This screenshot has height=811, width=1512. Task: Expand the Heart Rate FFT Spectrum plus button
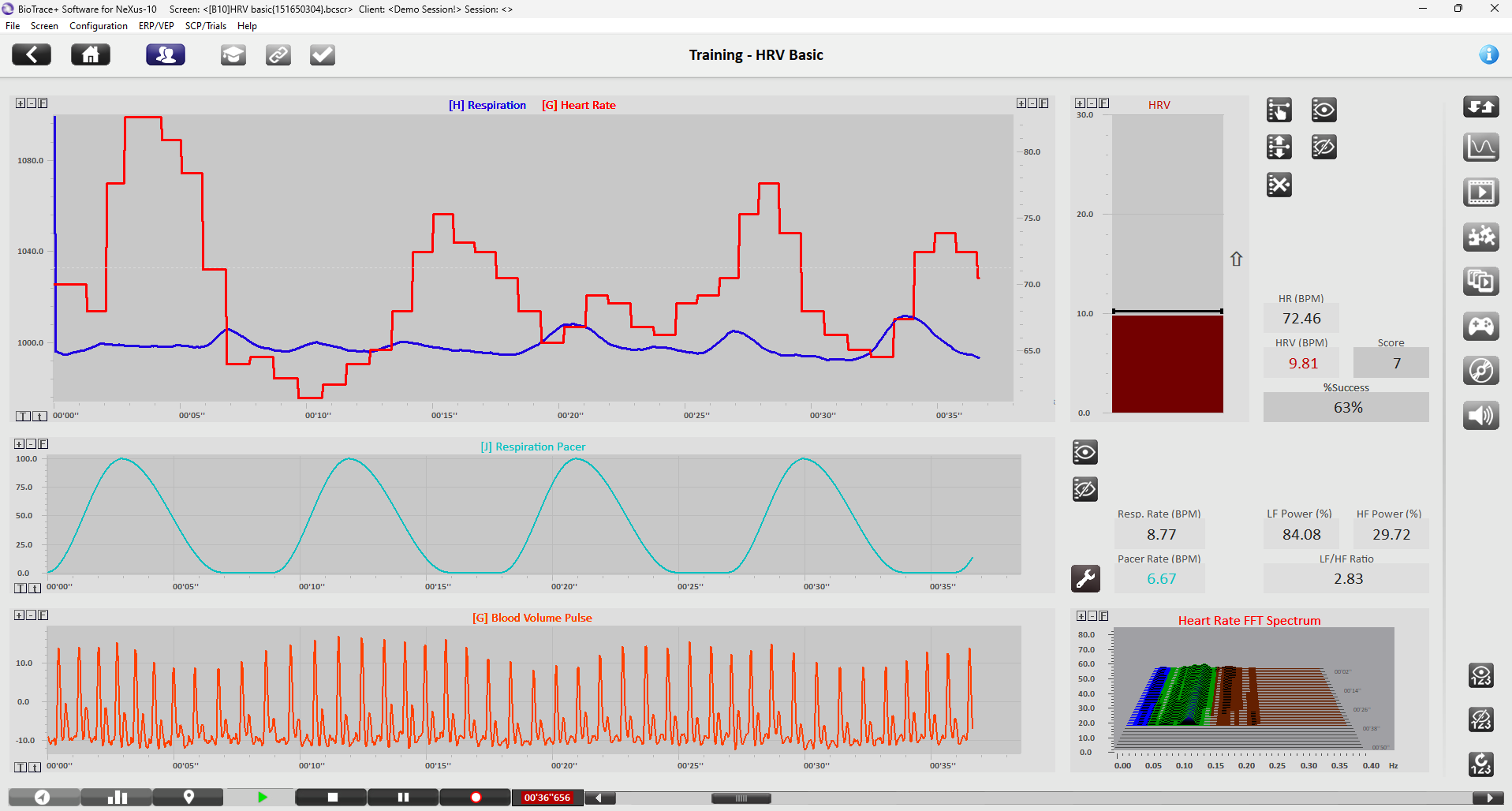click(x=1081, y=616)
